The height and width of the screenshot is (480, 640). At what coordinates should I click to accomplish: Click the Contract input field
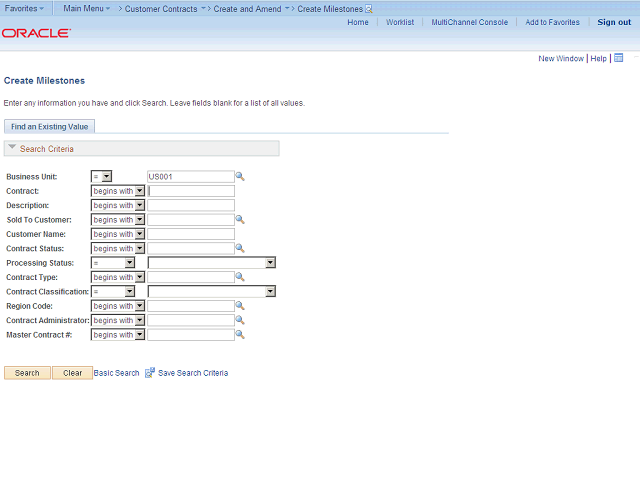(x=191, y=191)
